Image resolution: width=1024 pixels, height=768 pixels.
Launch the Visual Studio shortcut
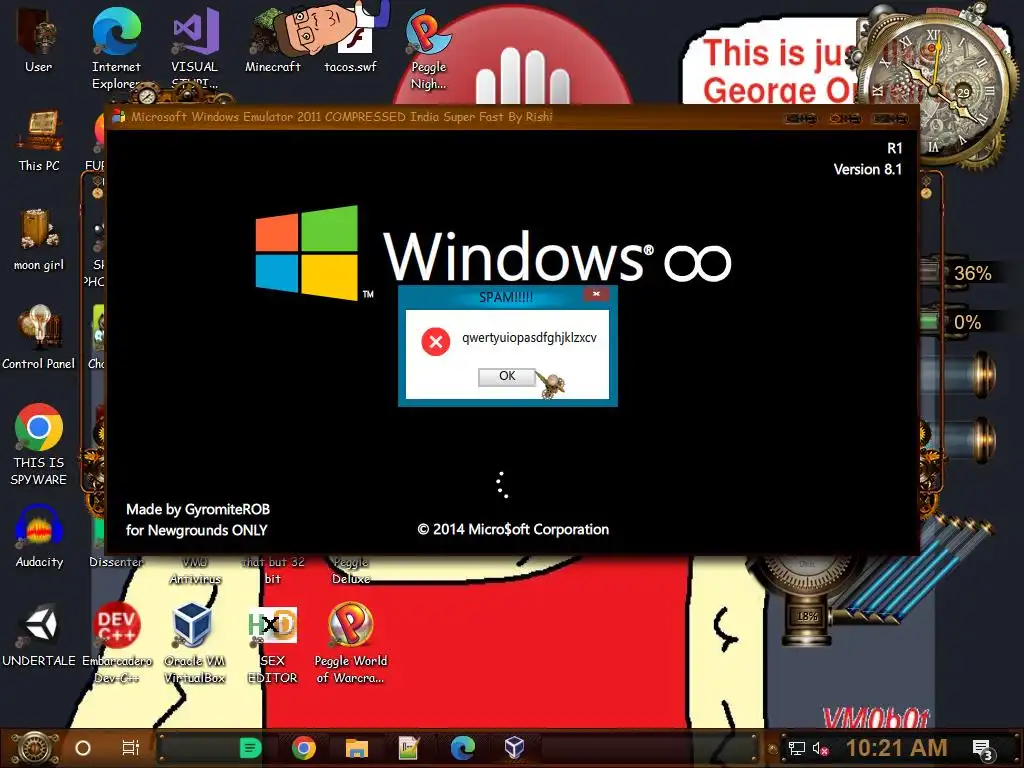(195, 49)
